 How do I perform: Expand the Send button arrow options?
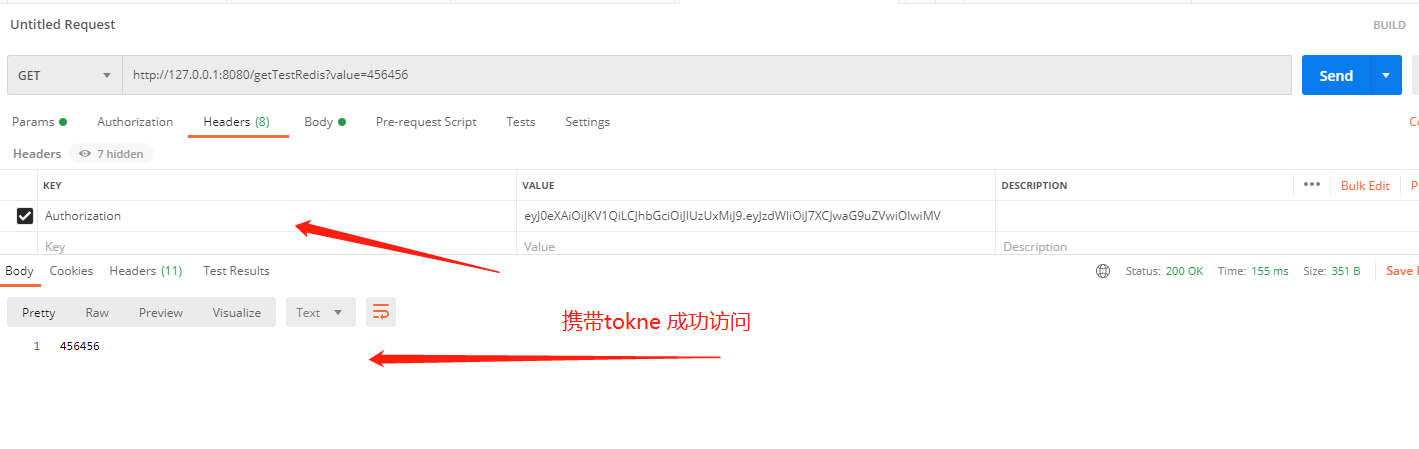point(1386,75)
